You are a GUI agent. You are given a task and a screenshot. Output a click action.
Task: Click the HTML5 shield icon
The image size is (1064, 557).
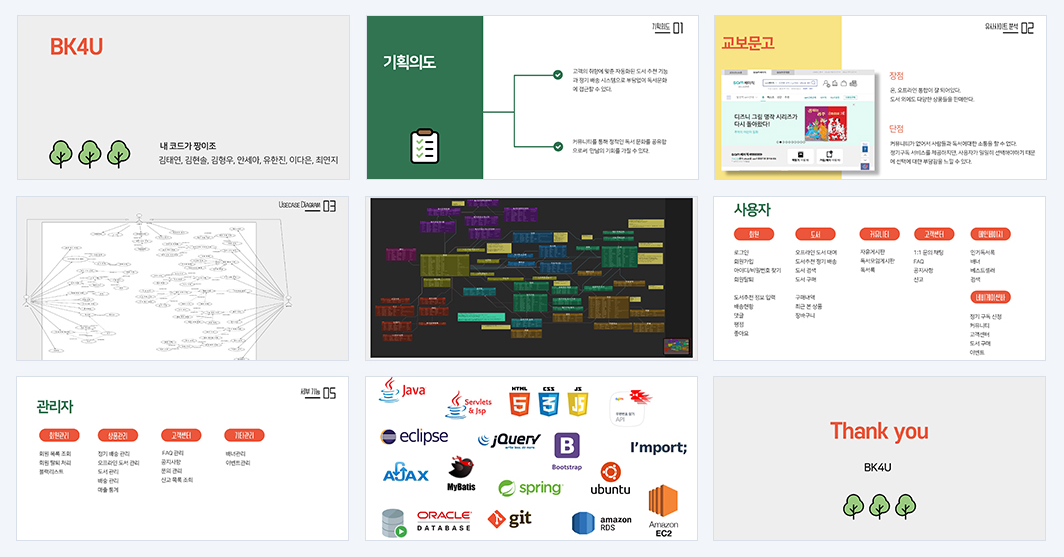[x=519, y=401]
